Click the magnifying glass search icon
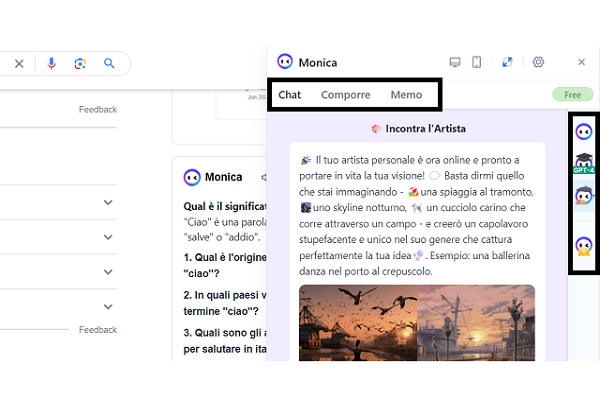The width and height of the screenshot is (600, 400). pyautogui.click(x=110, y=63)
